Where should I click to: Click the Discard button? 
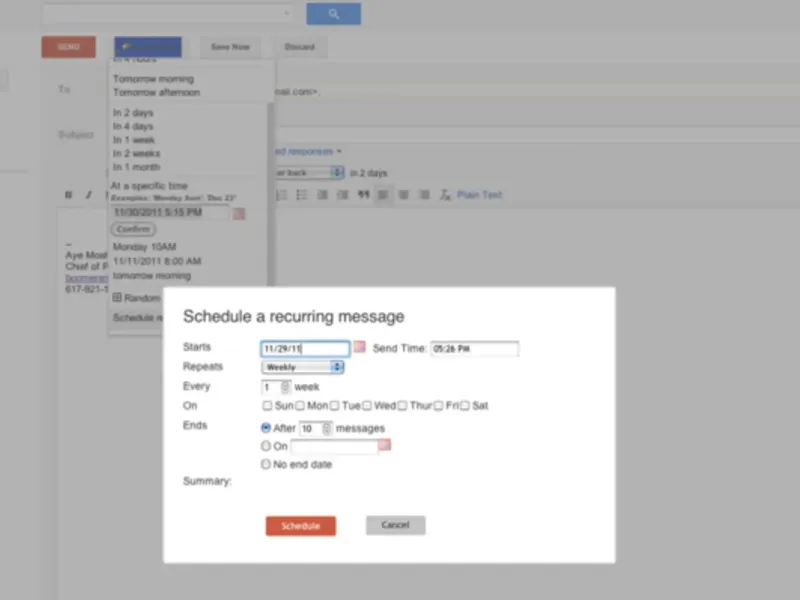pyautogui.click(x=299, y=47)
